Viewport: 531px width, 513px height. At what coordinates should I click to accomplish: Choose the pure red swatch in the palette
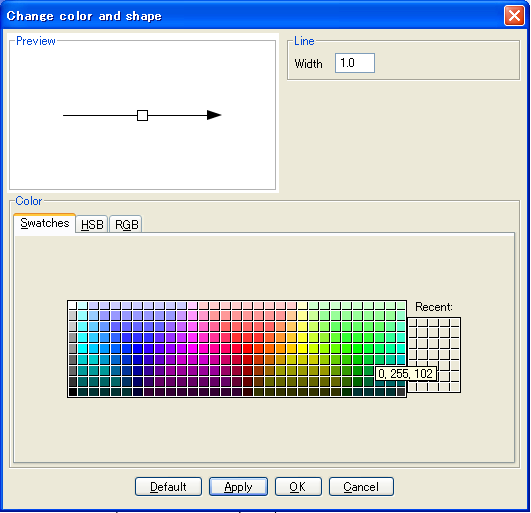point(248,348)
